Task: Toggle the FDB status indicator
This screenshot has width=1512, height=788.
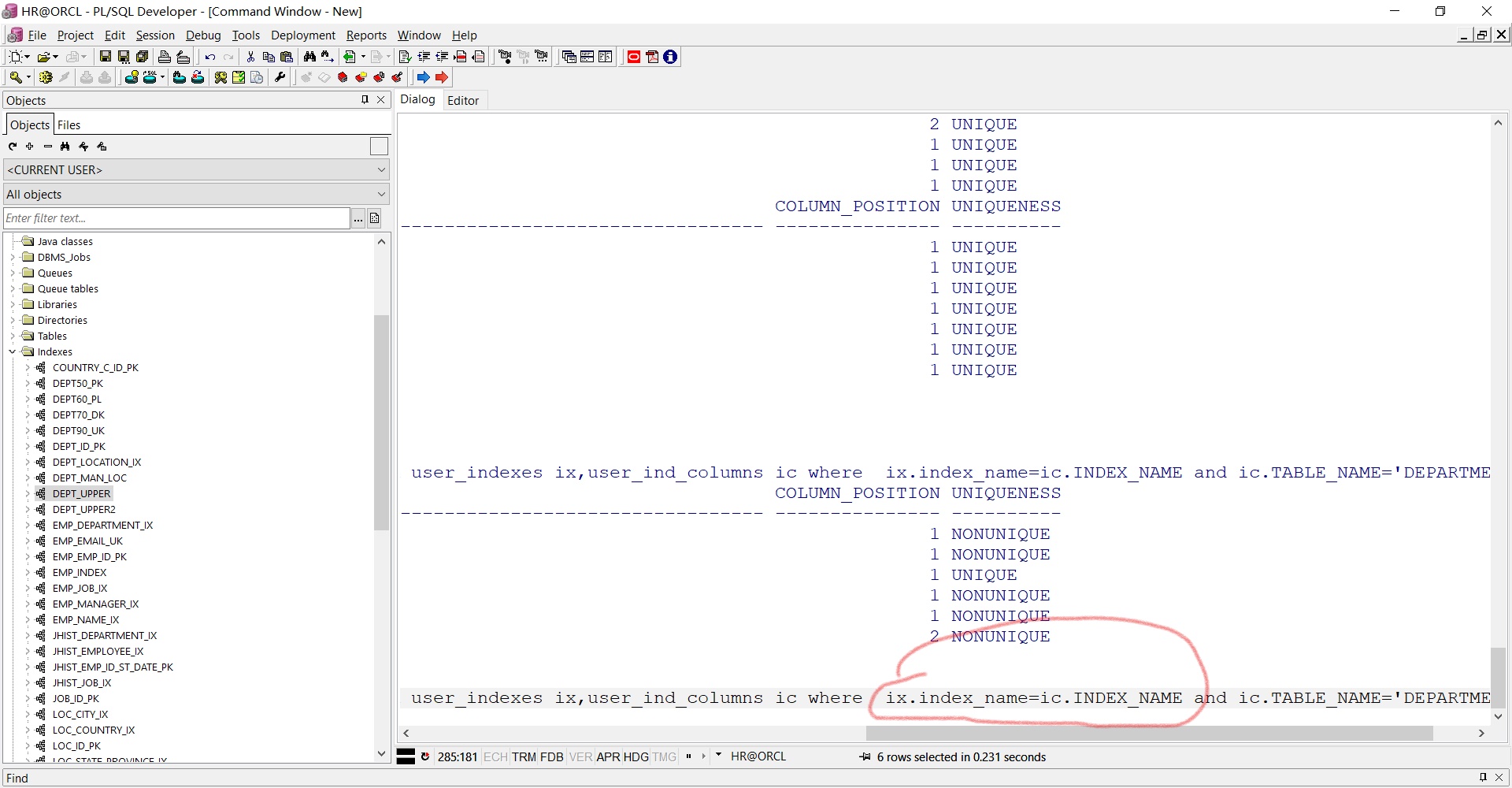Action: coord(552,757)
